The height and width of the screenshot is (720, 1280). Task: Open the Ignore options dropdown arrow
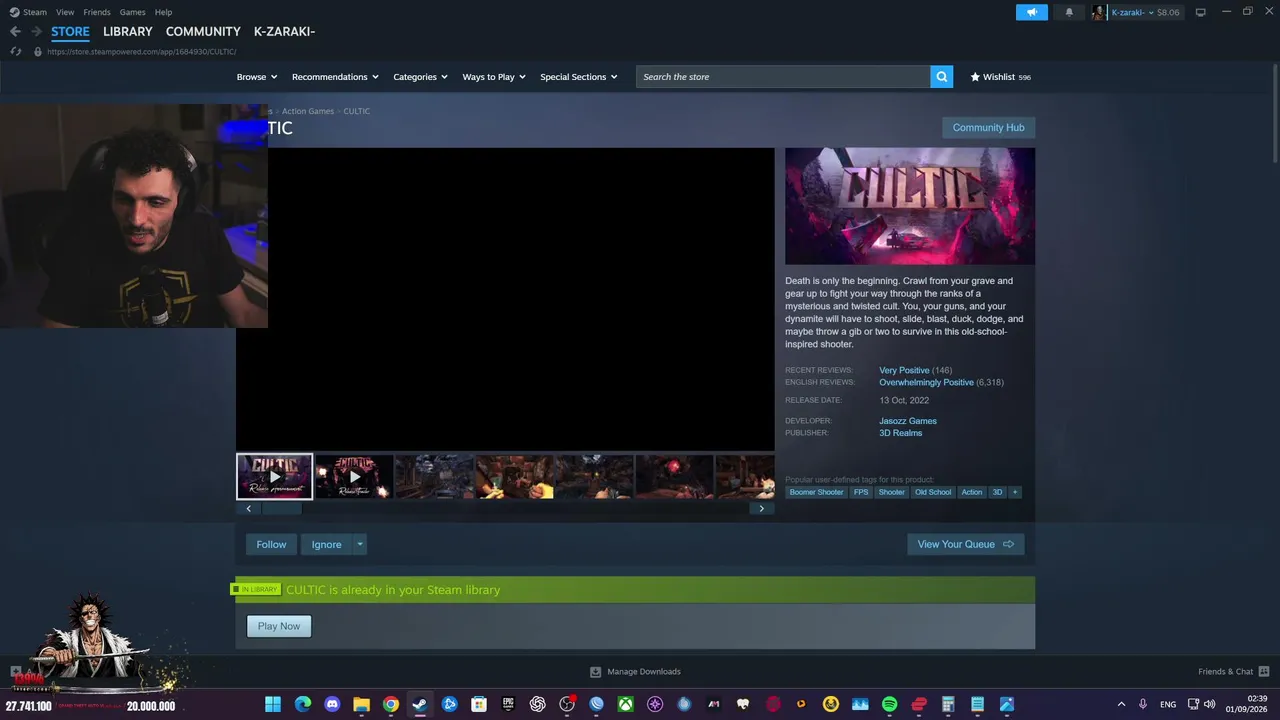[x=360, y=544]
